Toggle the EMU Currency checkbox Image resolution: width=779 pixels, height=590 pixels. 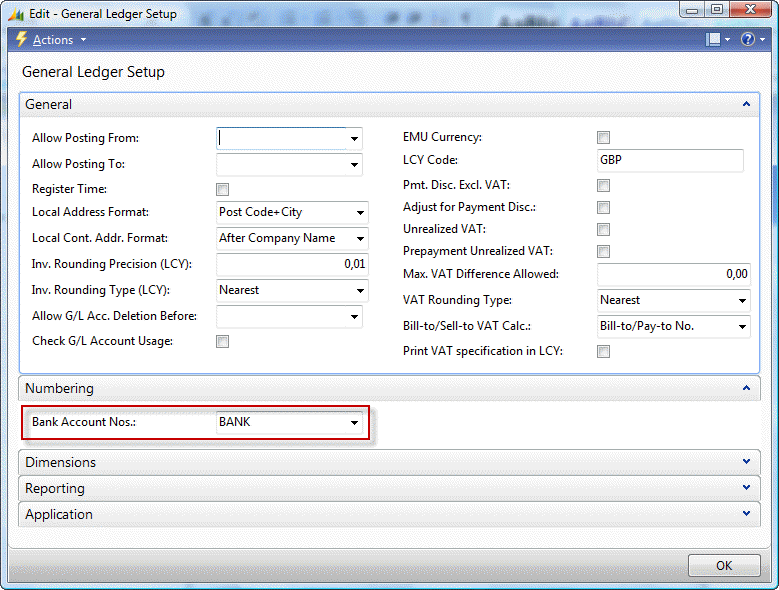coord(604,138)
